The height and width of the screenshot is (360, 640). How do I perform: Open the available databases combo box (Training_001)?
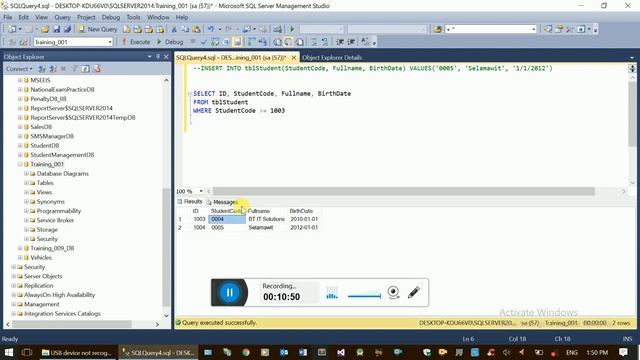tap(73, 42)
